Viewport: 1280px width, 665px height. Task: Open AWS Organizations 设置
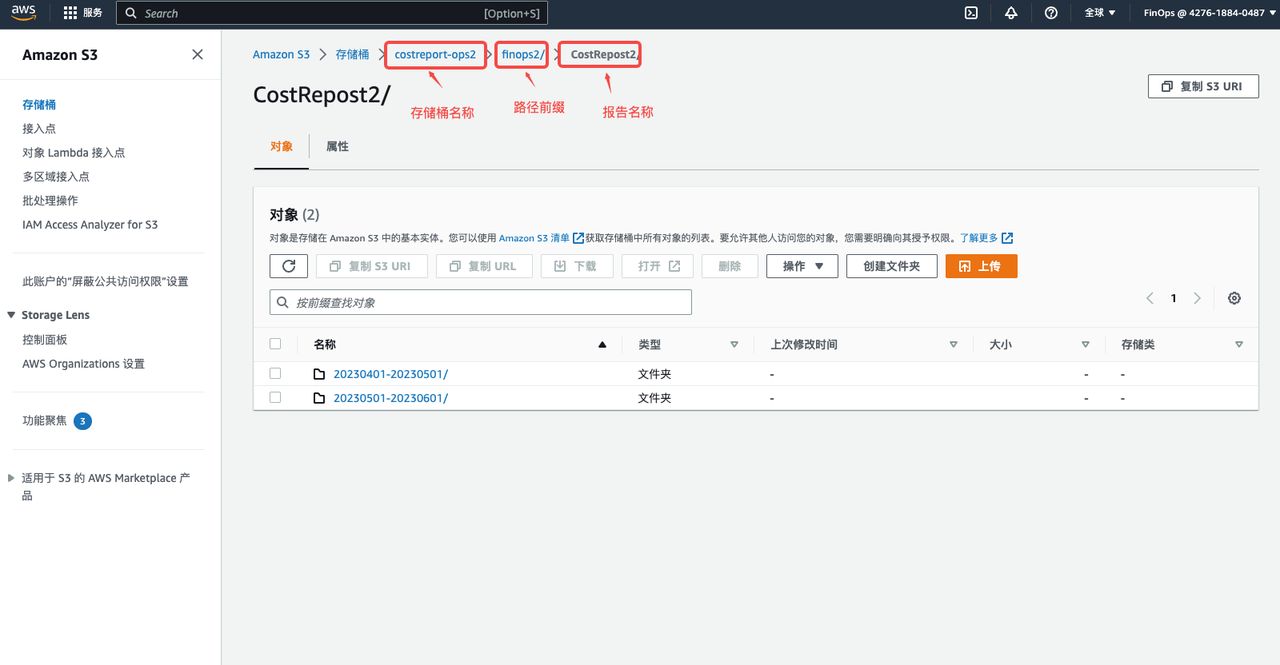pos(84,364)
